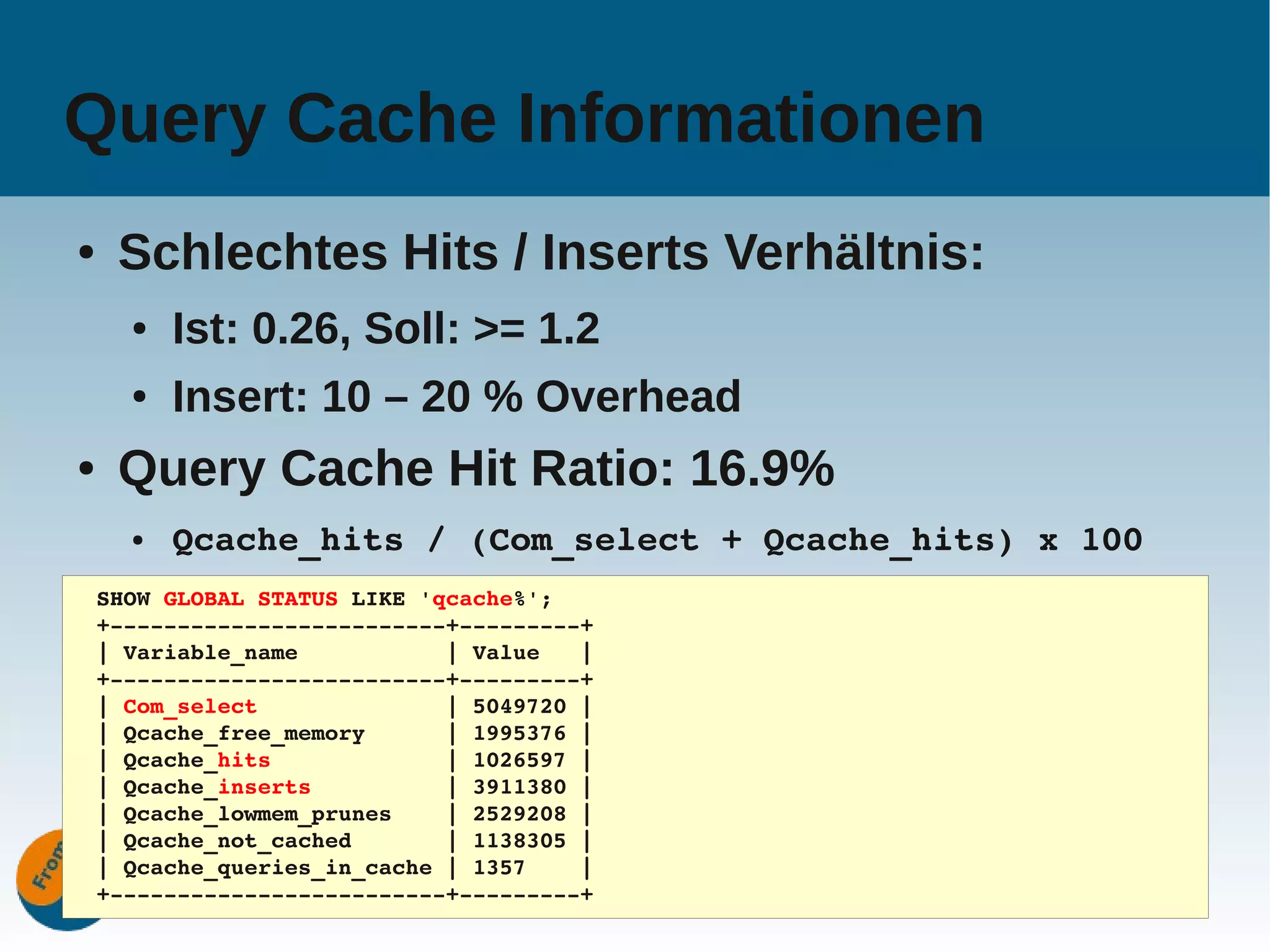This screenshot has width=1270, height=952.
Task: Select the Query Cache Hit Ratio: 16.9% bullet
Action: point(476,469)
